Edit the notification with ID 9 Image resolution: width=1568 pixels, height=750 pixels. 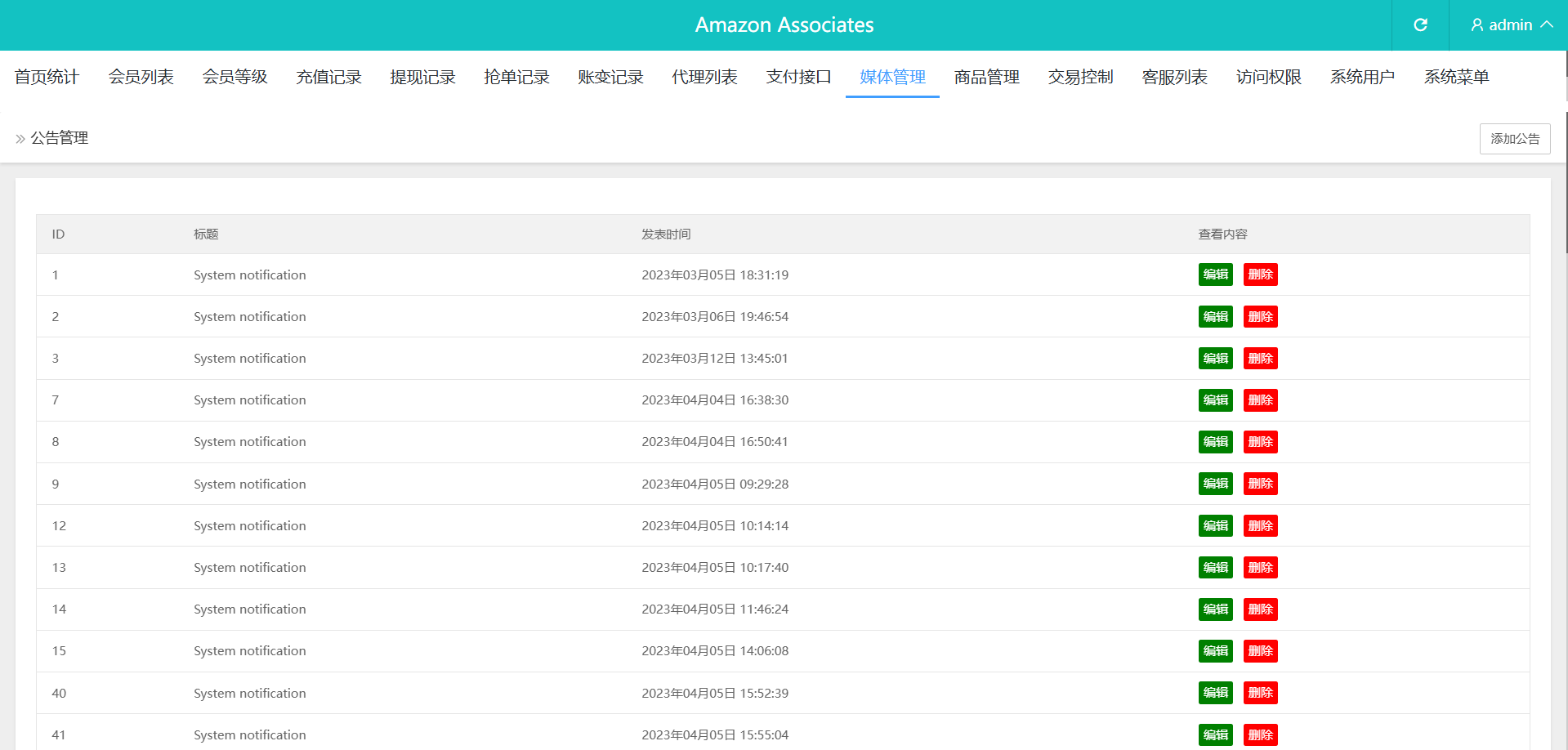pyautogui.click(x=1215, y=484)
